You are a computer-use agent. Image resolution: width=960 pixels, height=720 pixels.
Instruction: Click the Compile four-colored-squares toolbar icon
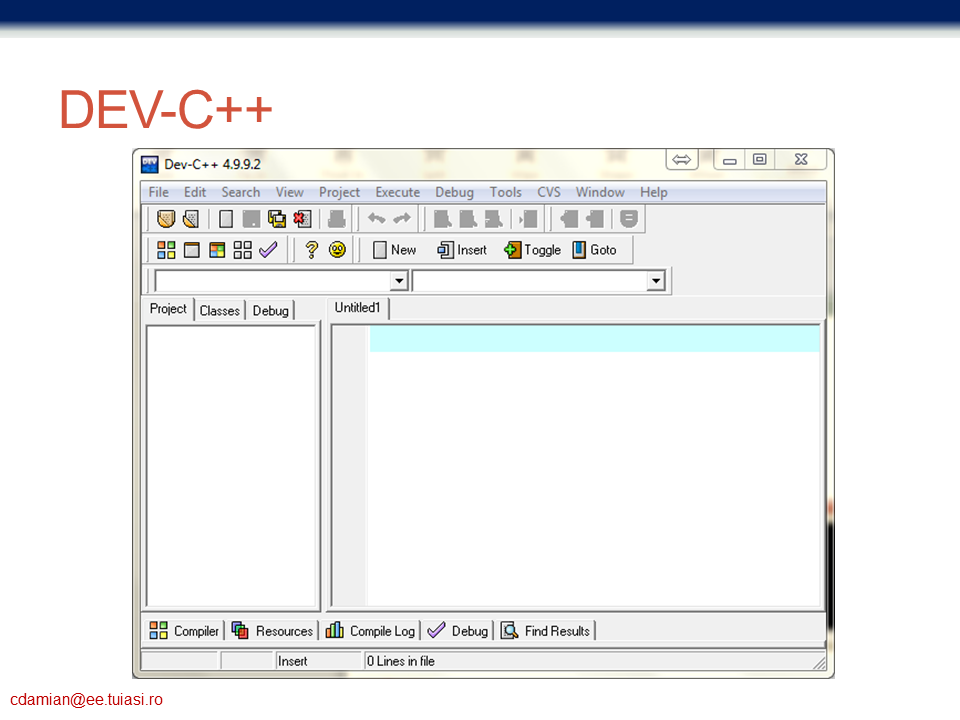click(166, 250)
